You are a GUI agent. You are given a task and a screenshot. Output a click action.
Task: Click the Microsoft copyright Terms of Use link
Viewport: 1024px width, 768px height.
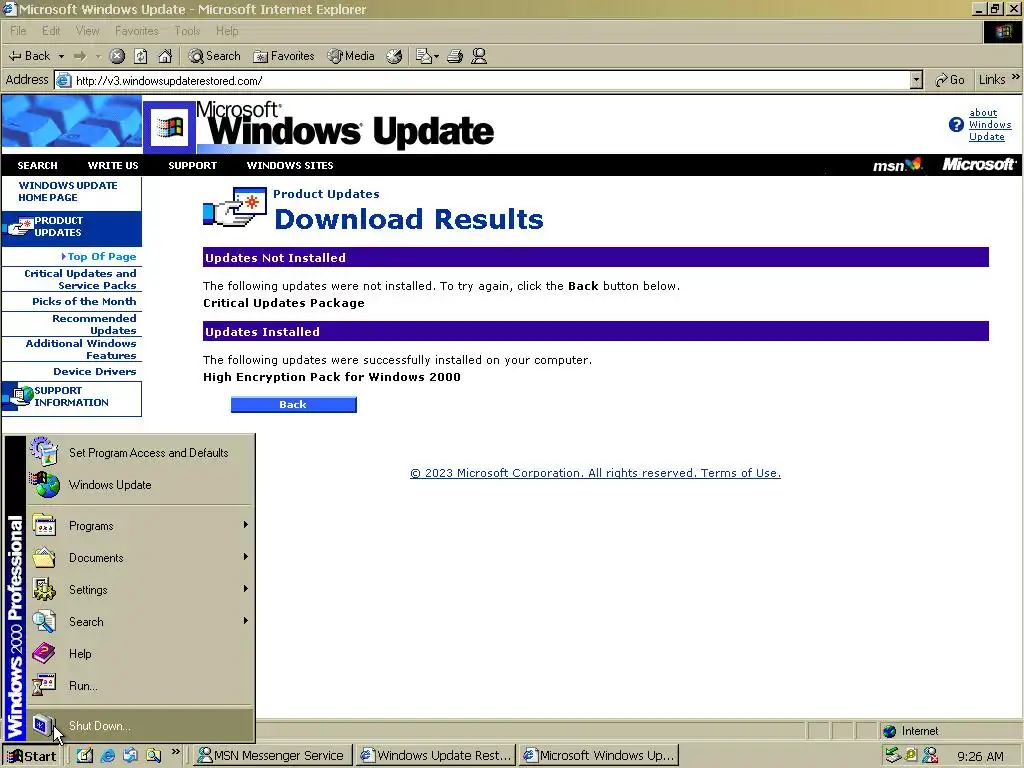[595, 473]
